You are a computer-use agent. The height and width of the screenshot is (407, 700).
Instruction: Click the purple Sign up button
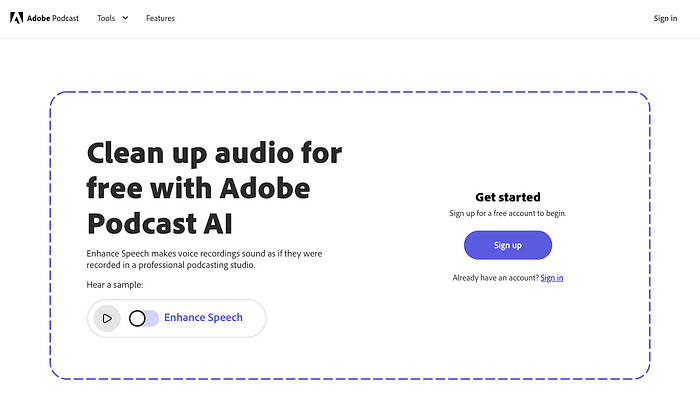(x=508, y=245)
